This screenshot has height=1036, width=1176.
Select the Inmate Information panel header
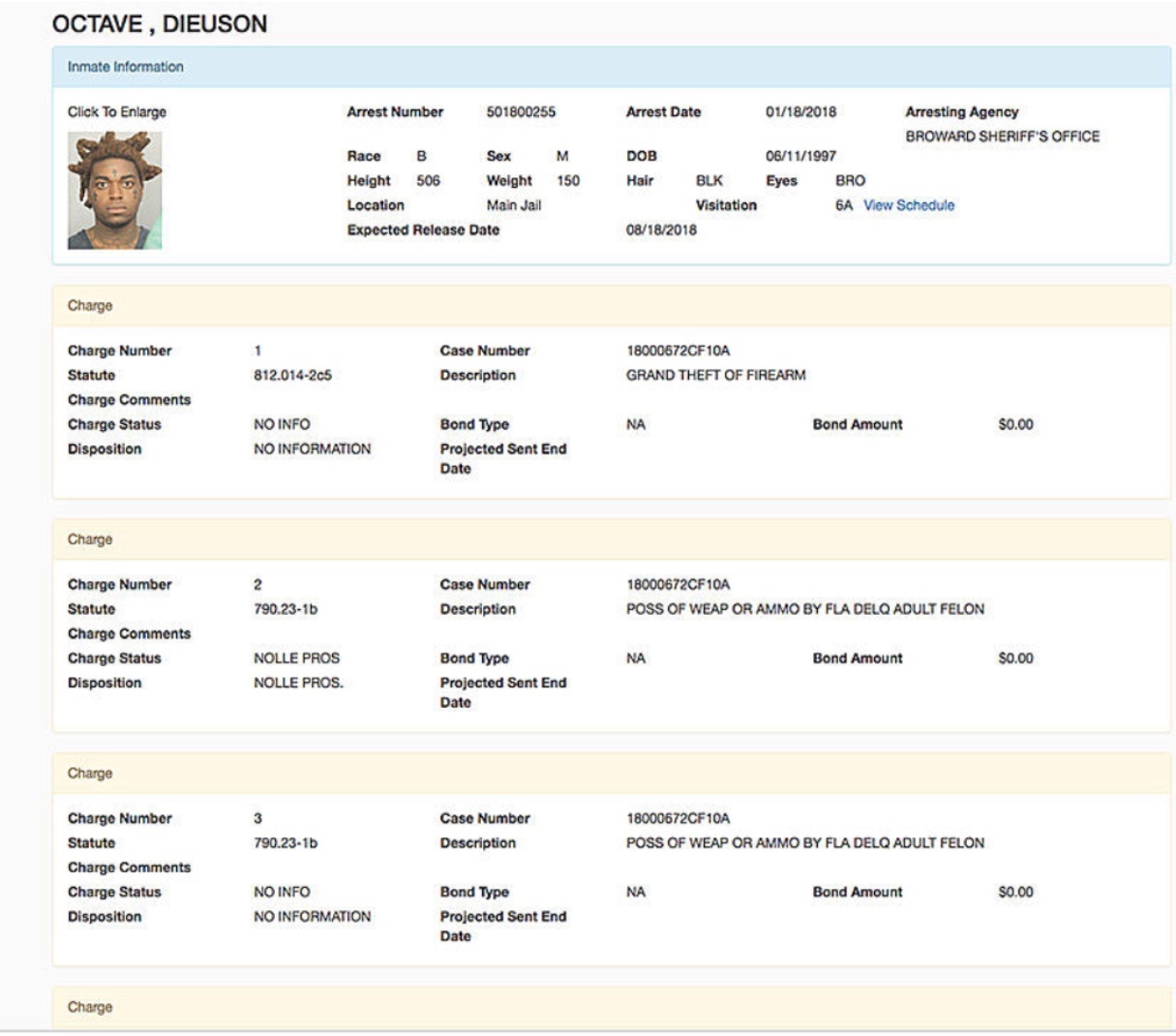pyautogui.click(x=611, y=67)
